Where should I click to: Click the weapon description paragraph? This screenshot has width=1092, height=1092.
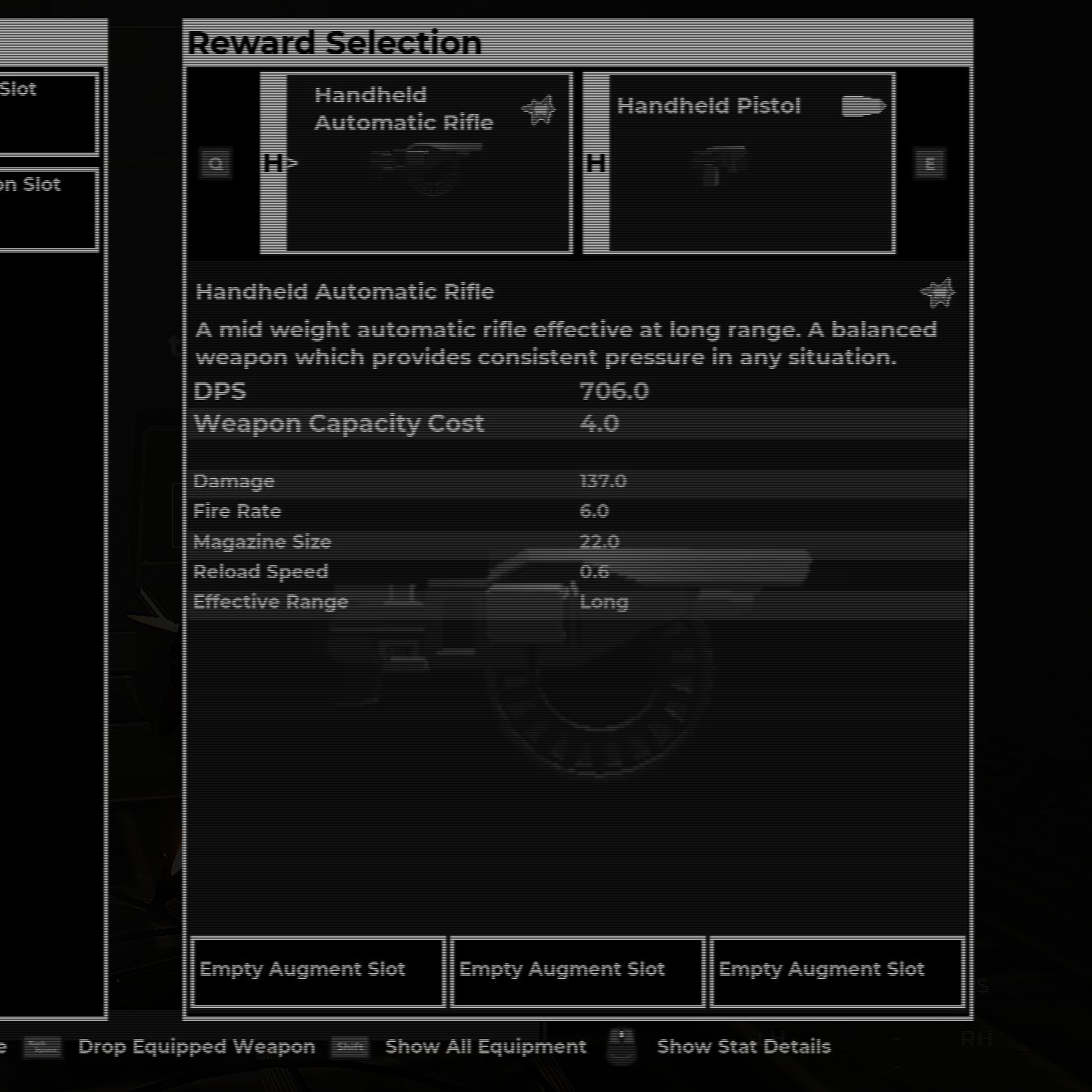coord(566,343)
